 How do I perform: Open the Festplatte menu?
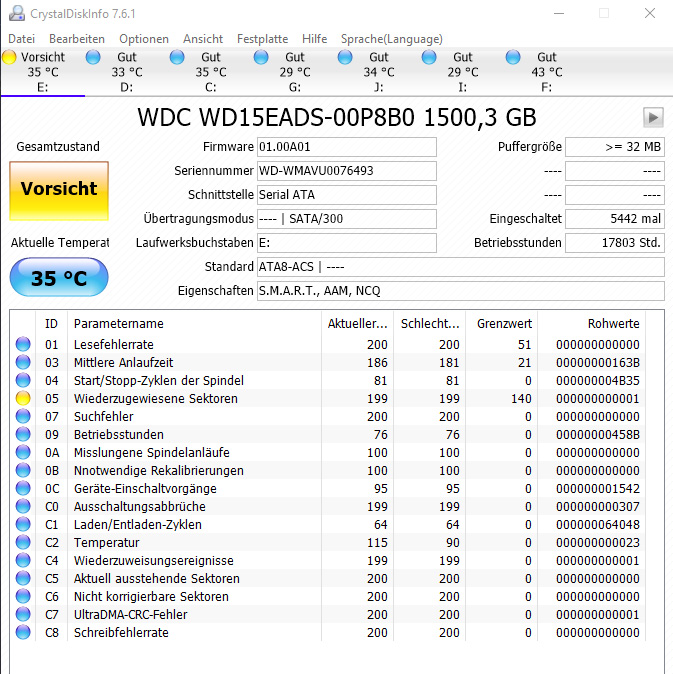point(263,39)
